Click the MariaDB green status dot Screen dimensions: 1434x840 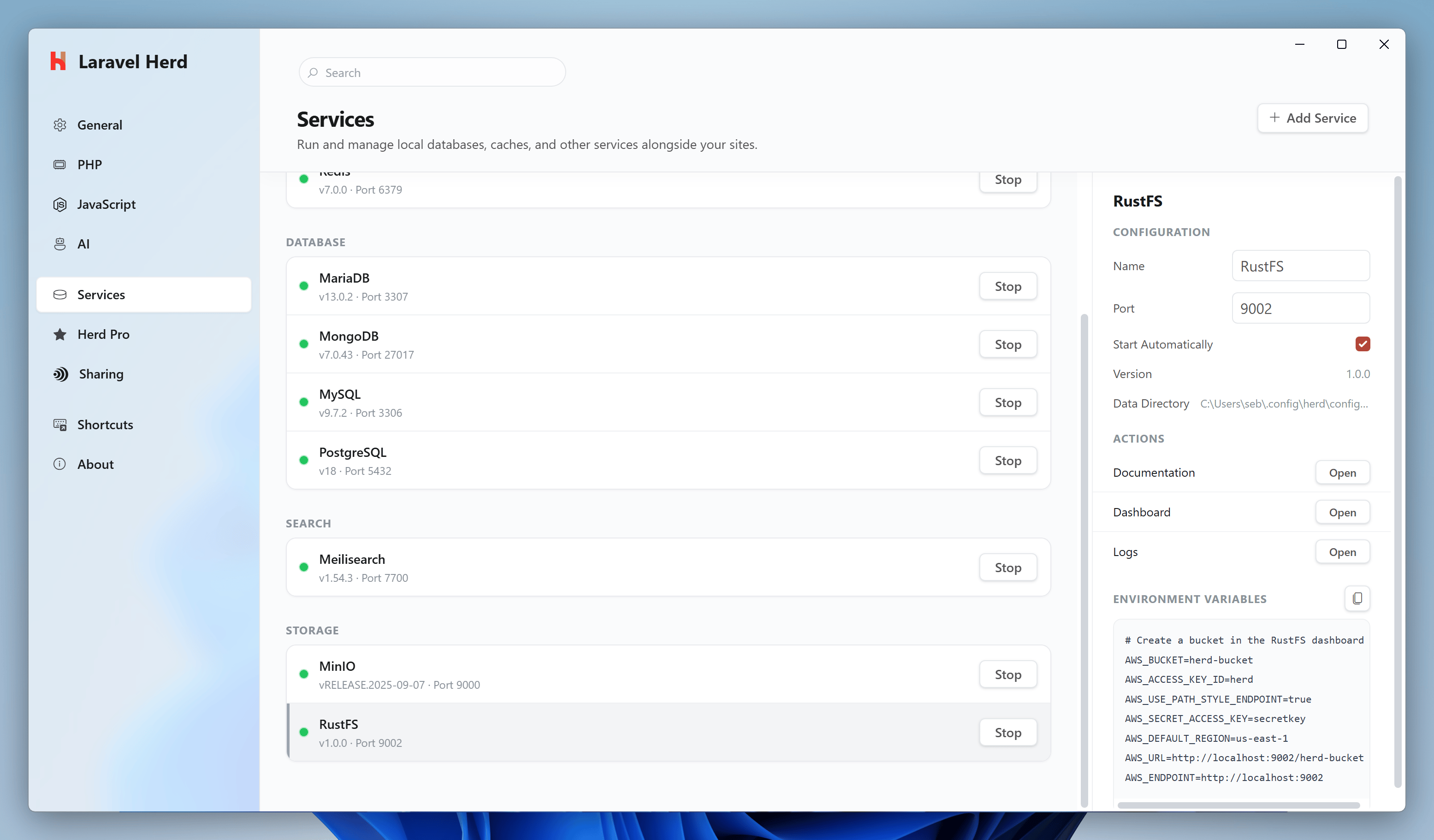[x=304, y=286]
